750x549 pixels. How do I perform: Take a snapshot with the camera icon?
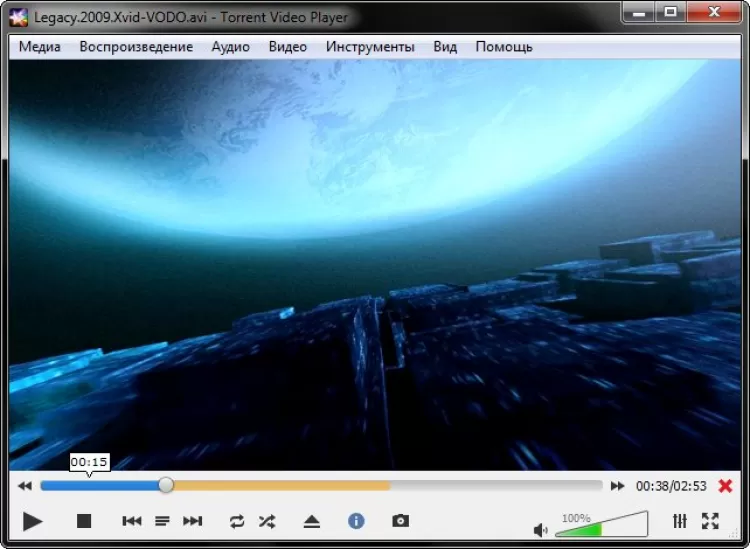pos(400,521)
